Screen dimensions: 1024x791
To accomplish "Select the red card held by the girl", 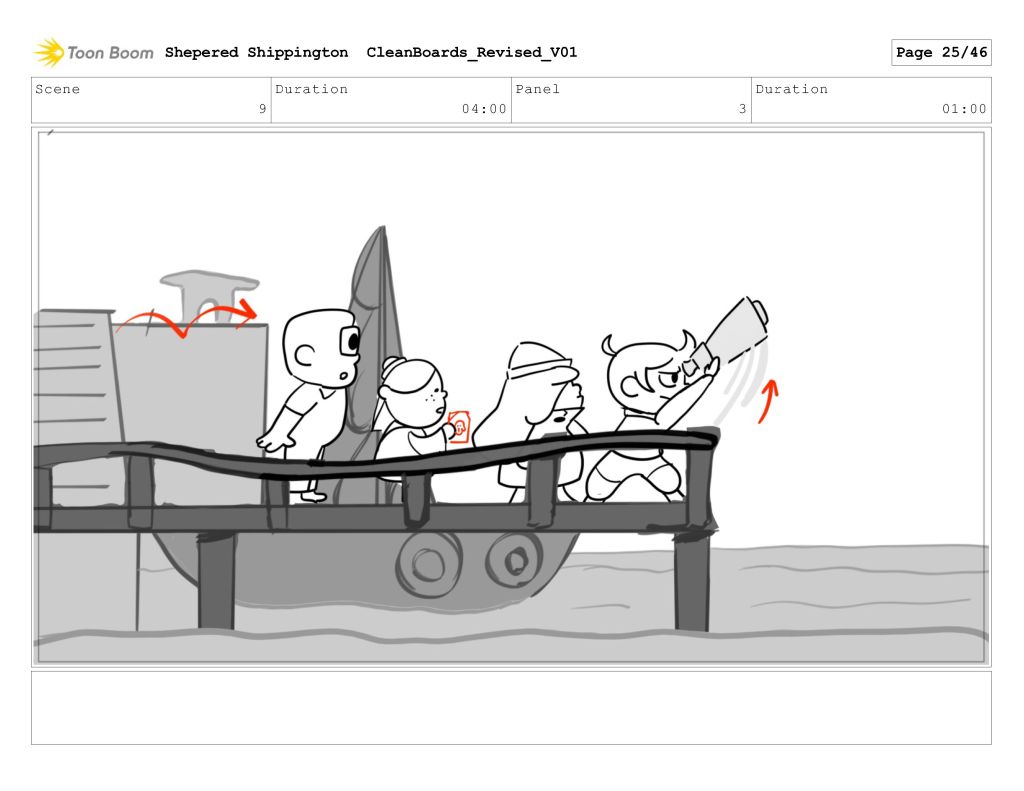I will pyautogui.click(x=459, y=428).
